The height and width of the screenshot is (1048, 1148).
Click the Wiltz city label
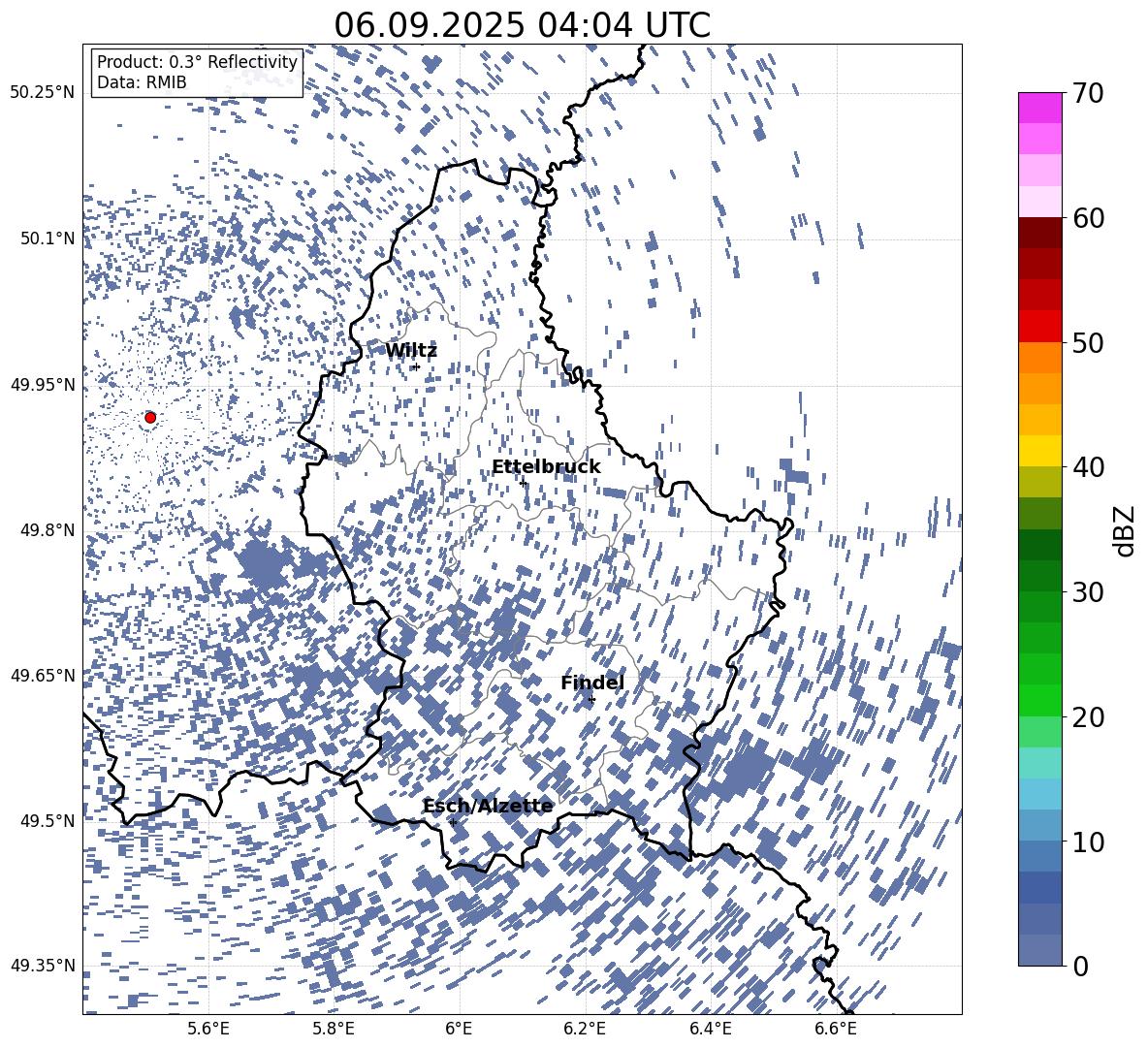(411, 351)
